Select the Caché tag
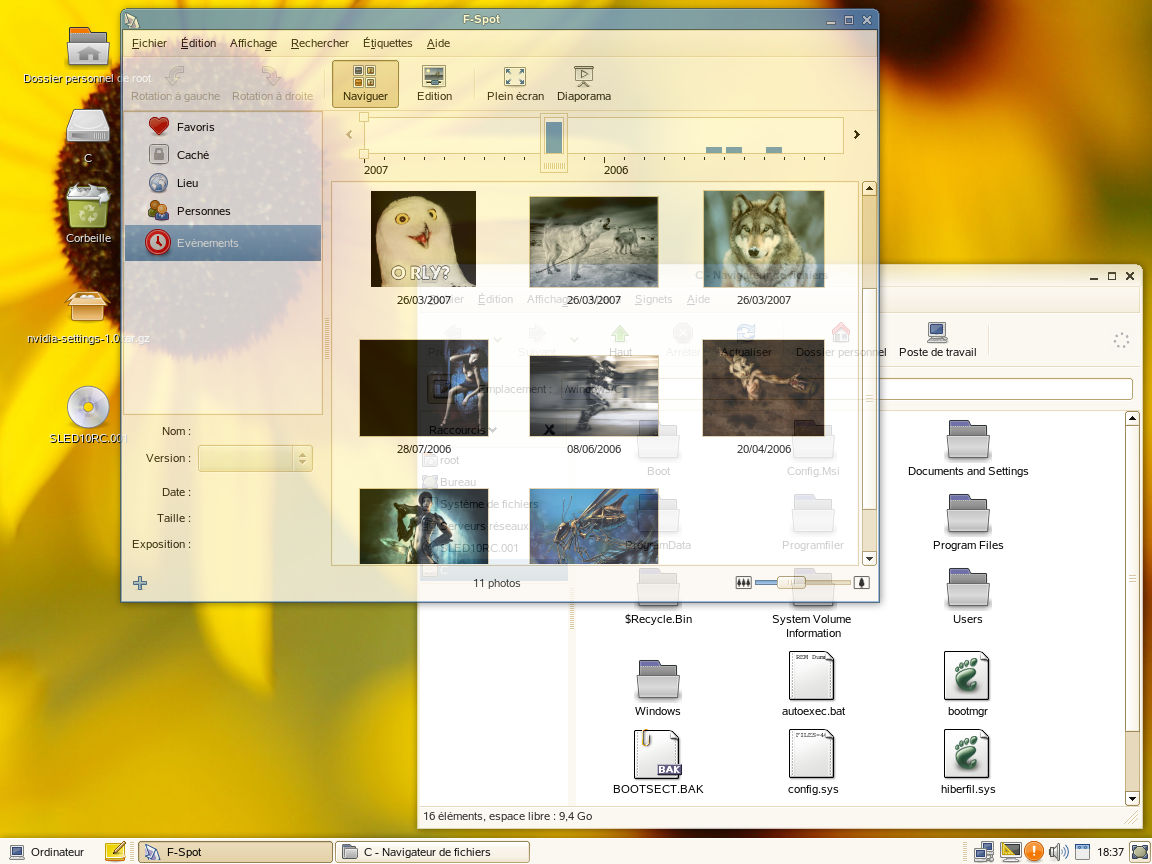 pyautogui.click(x=192, y=155)
